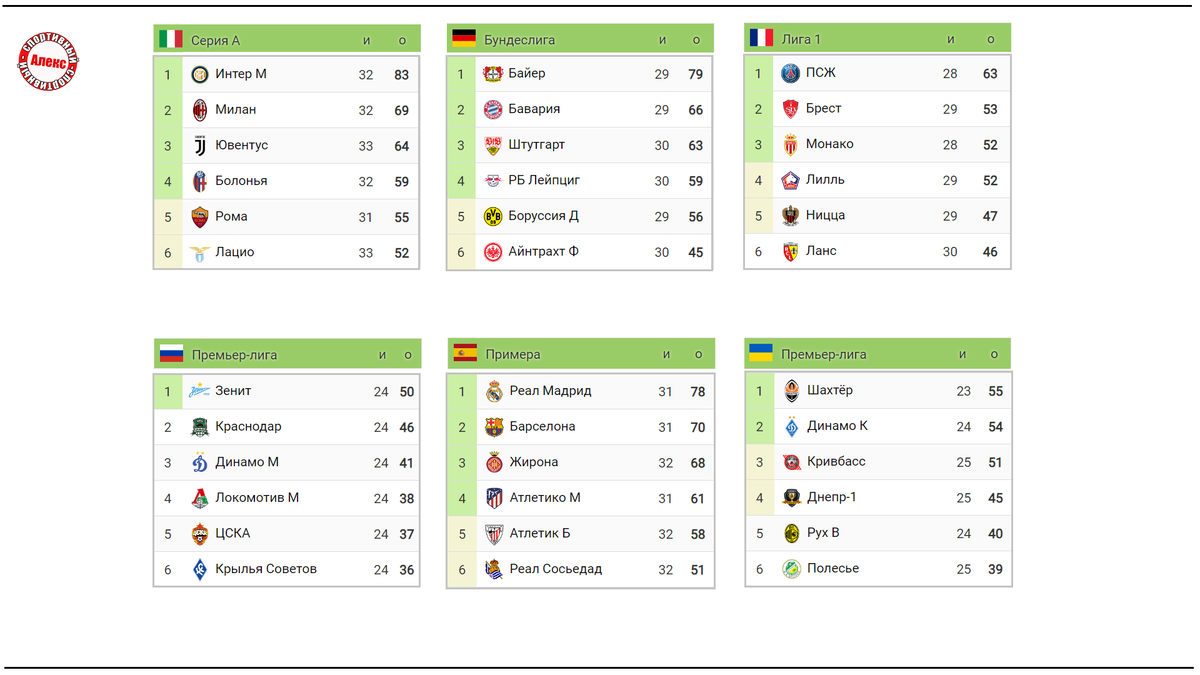
Task: Select the Боруссия Д team name
Action: (544, 216)
